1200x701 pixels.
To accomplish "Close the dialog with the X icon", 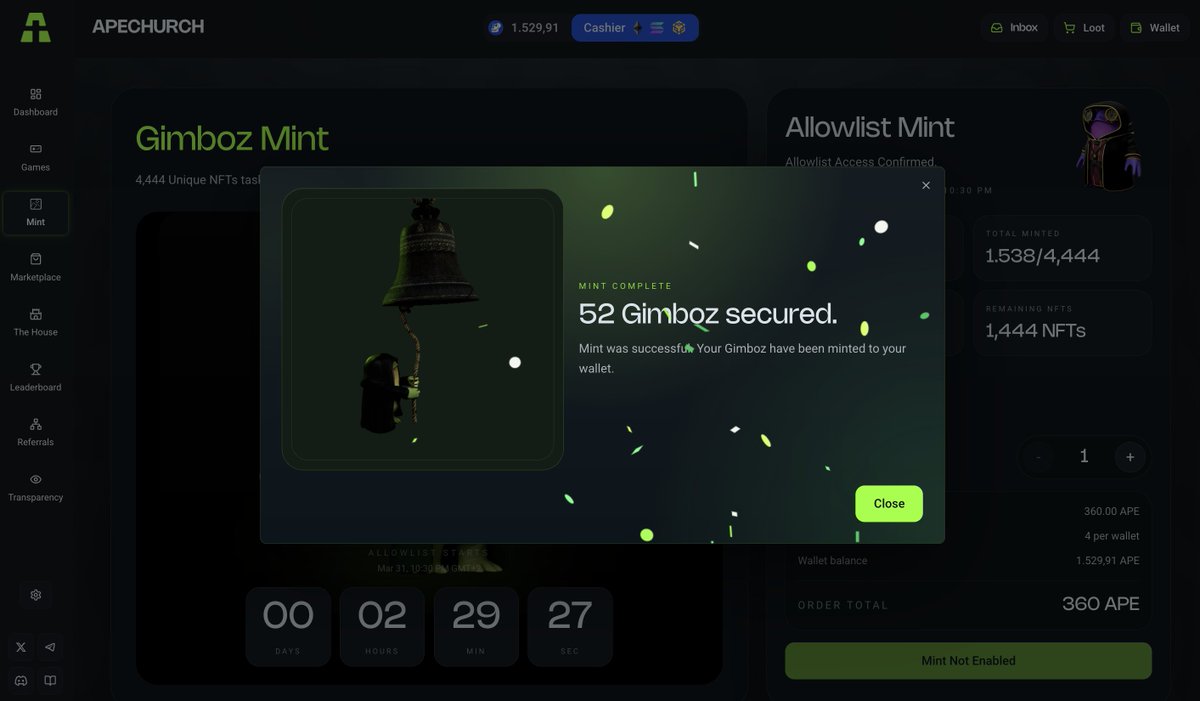I will click(x=926, y=185).
